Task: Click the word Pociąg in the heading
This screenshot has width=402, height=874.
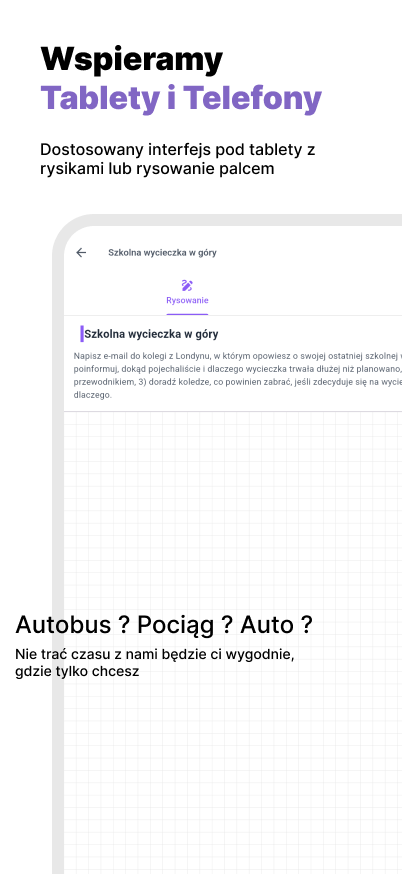Action: pyautogui.click(x=176, y=625)
